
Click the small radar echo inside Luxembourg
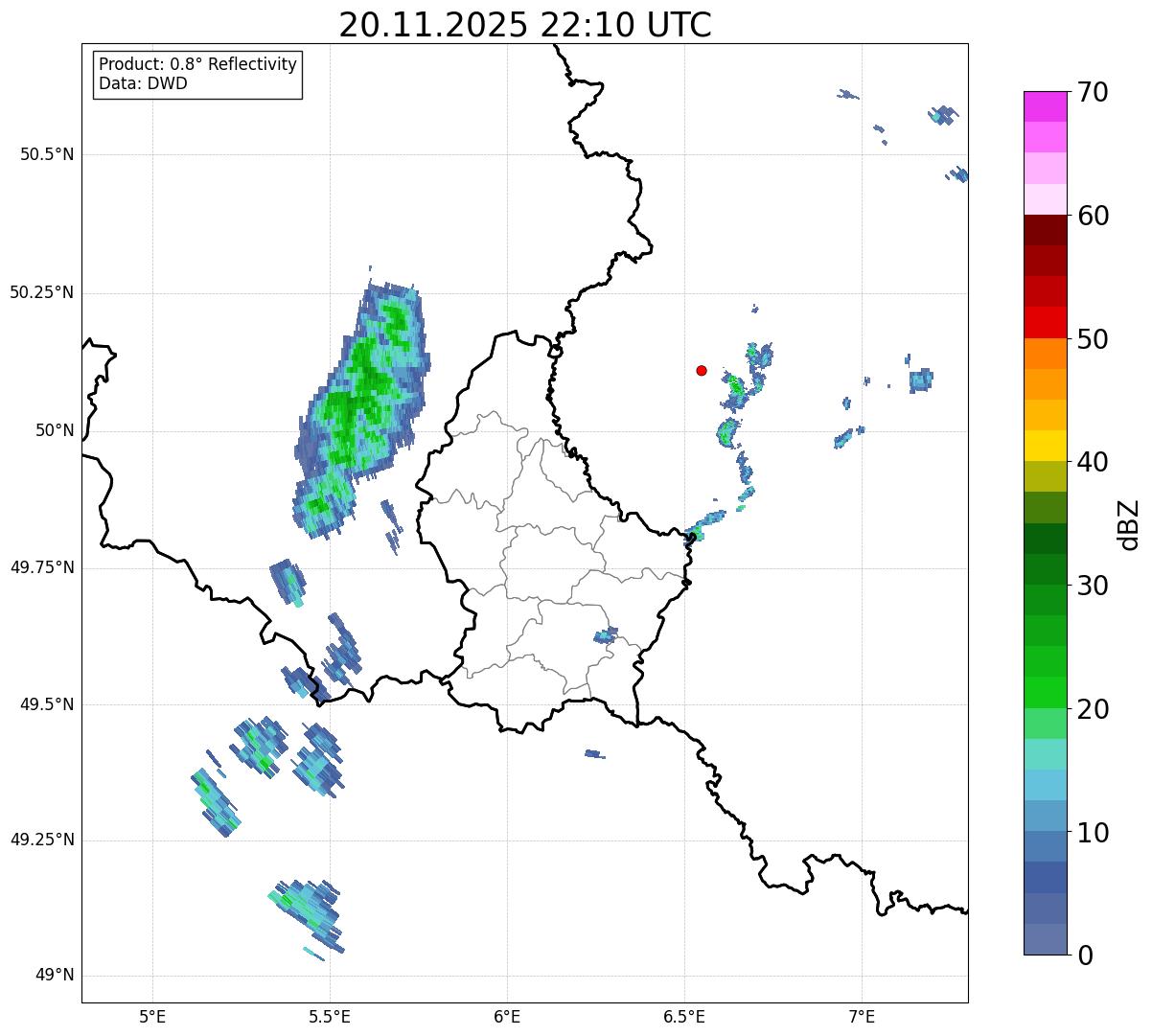pyautogui.click(x=606, y=635)
